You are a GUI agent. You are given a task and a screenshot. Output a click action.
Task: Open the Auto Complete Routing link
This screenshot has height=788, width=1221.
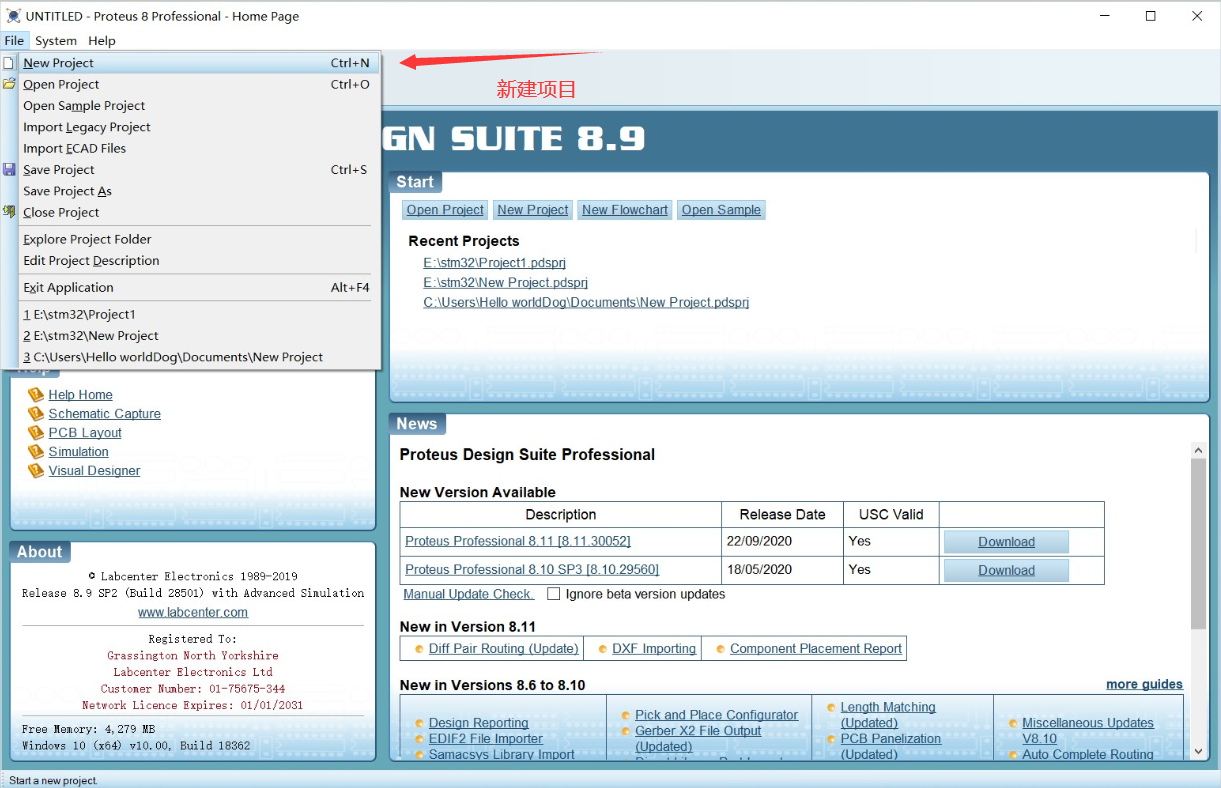[1088, 755]
